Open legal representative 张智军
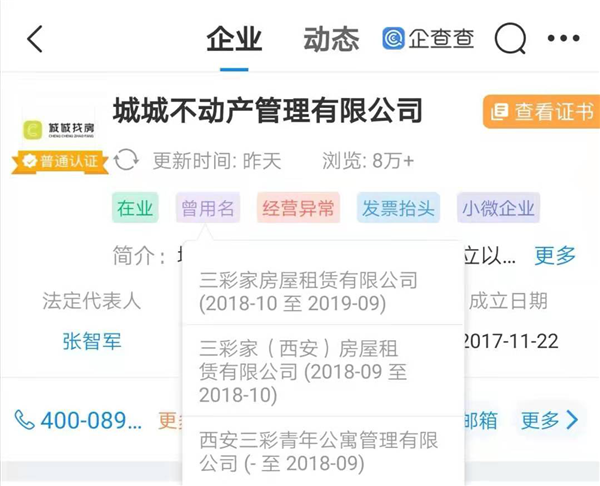The image size is (600, 486). (92, 341)
